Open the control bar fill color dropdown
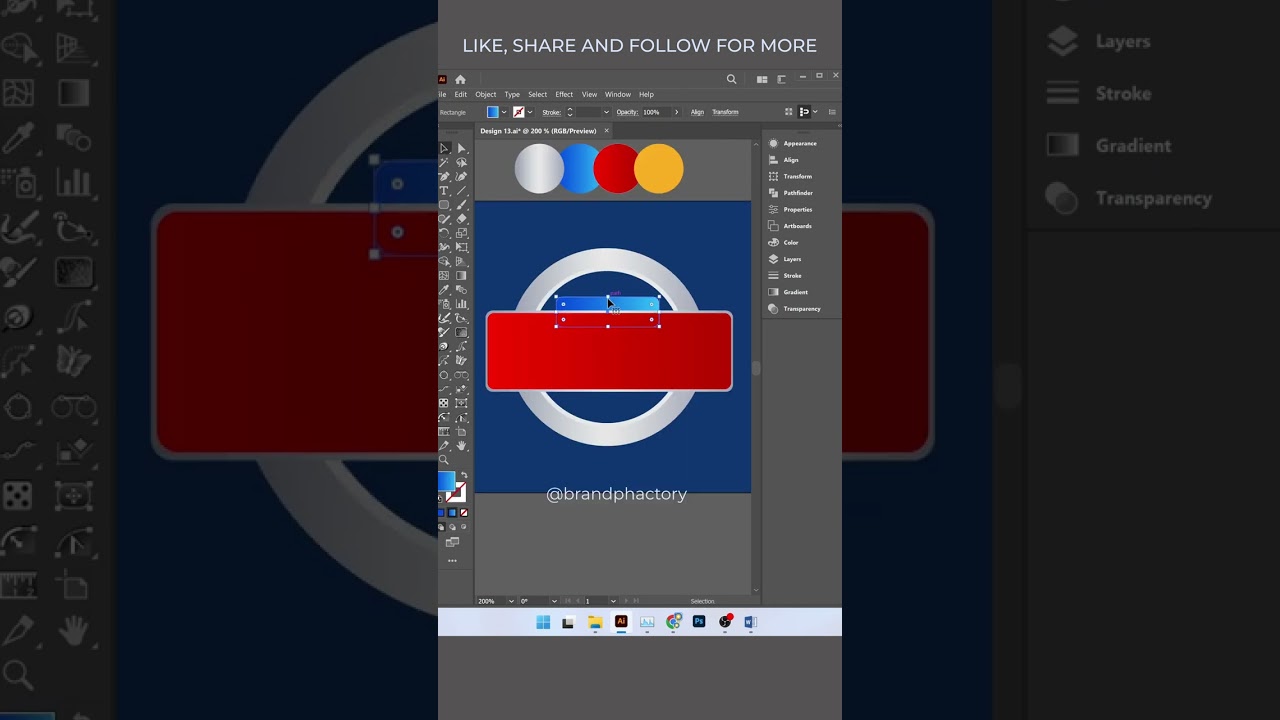Screen dimensions: 1280x720 [504, 112]
